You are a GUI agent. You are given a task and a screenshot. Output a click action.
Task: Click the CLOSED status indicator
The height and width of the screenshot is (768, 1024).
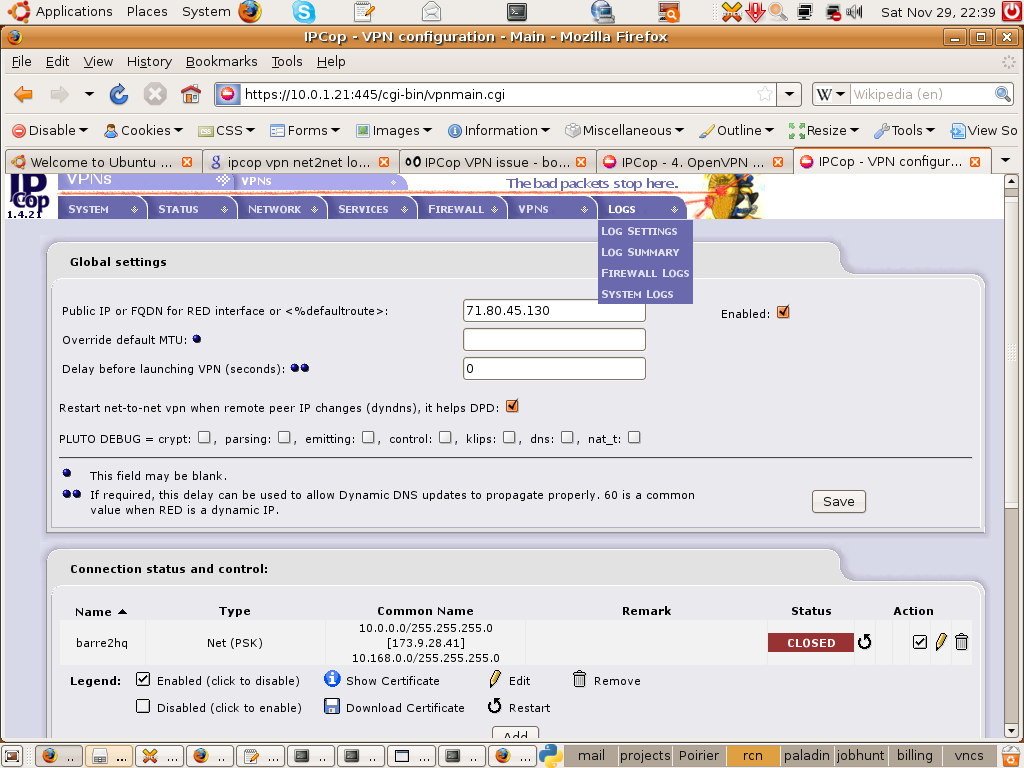click(810, 643)
